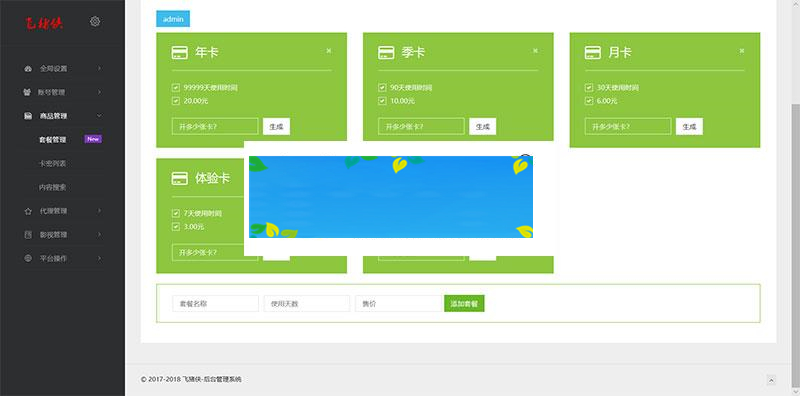Viewport: 800px width, 396px height.
Task: Click the 生成 button on the 年卡 card
Action: 277,127
